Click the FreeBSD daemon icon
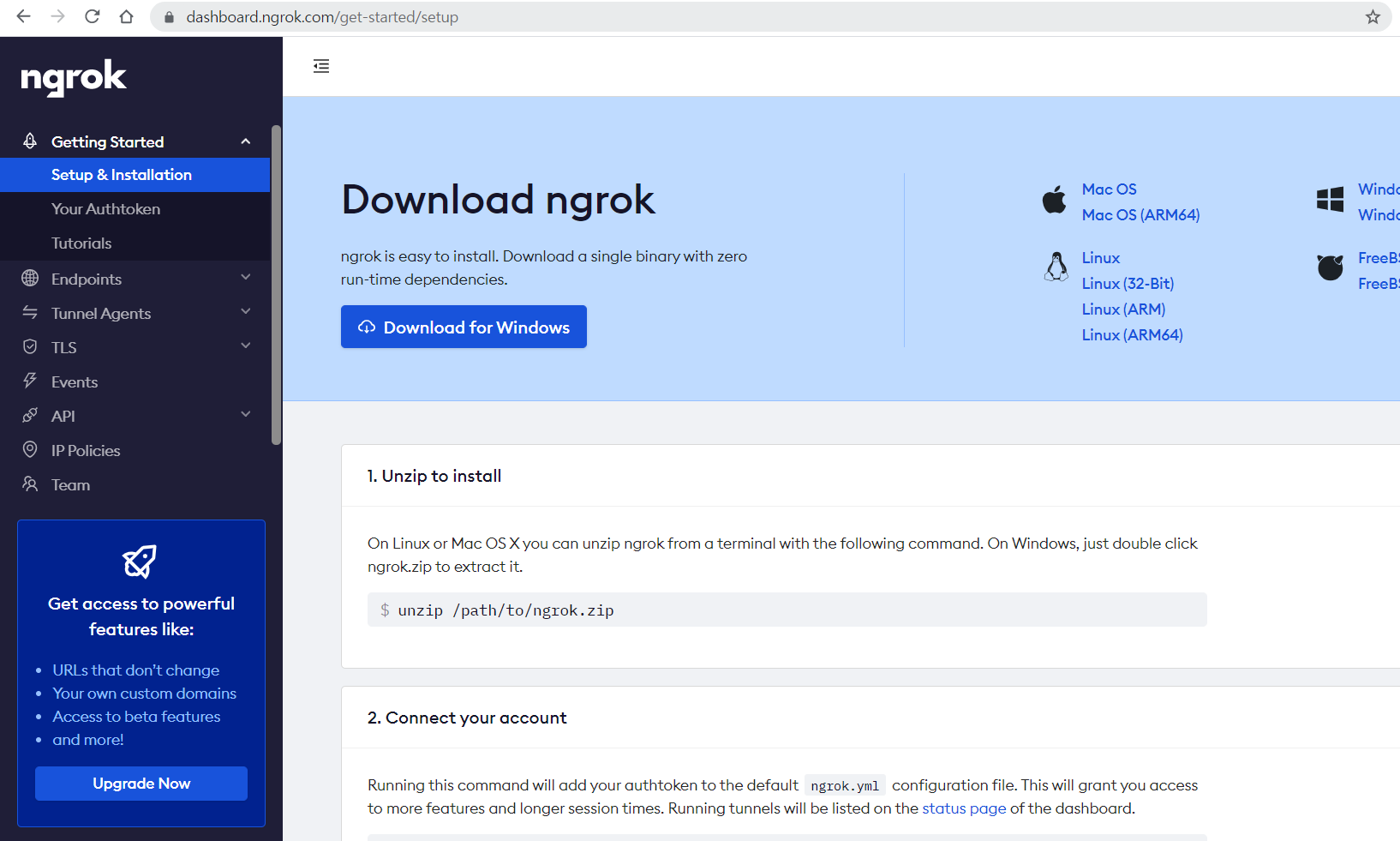The image size is (1400, 841). click(1330, 267)
